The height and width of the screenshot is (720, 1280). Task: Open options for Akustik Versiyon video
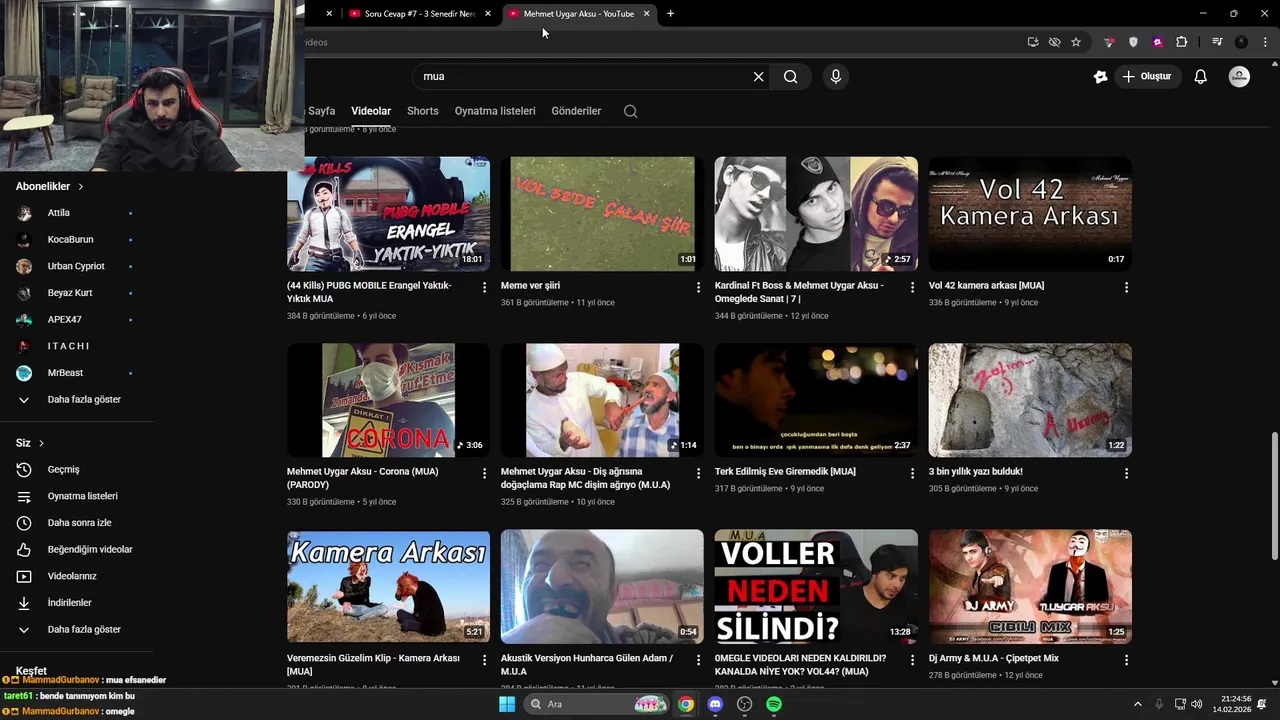tap(699, 660)
